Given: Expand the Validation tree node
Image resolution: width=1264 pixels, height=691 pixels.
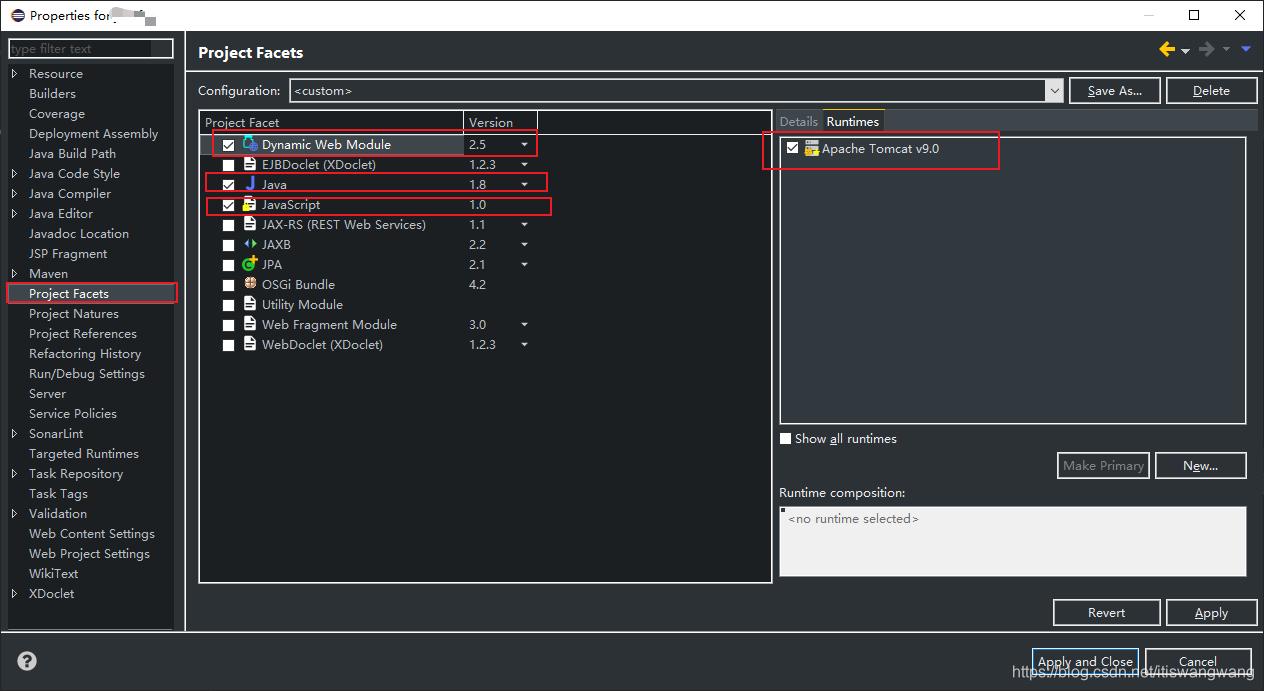Looking at the screenshot, I should tap(14, 514).
